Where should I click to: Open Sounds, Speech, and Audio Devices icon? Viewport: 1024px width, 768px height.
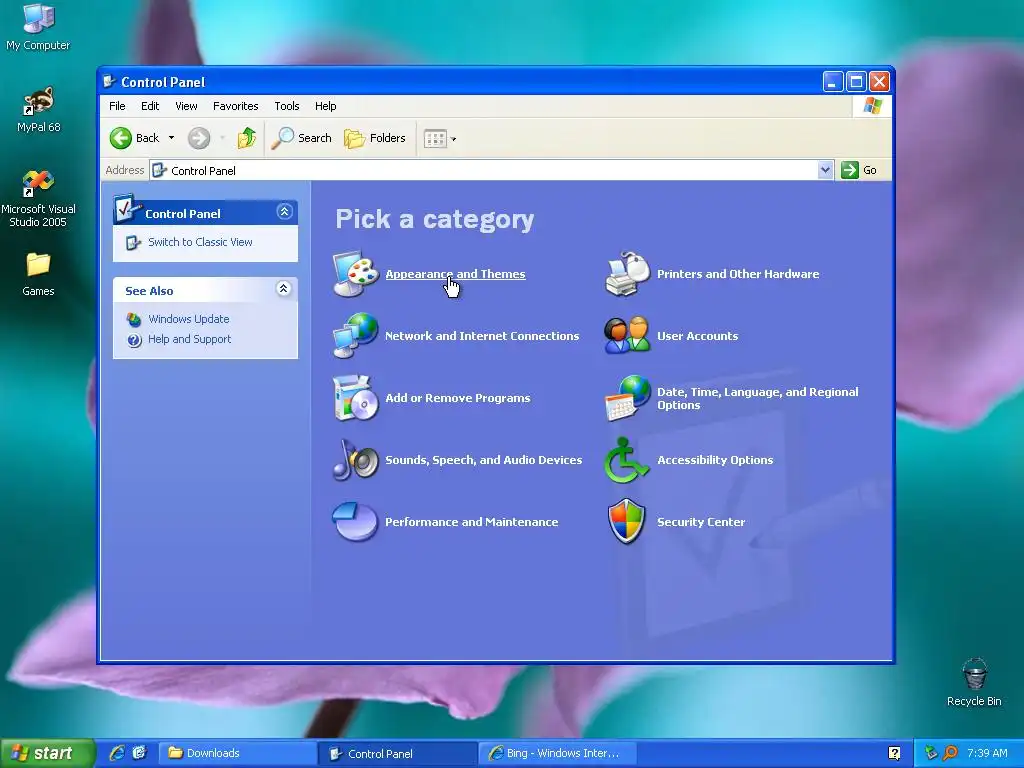pos(356,460)
